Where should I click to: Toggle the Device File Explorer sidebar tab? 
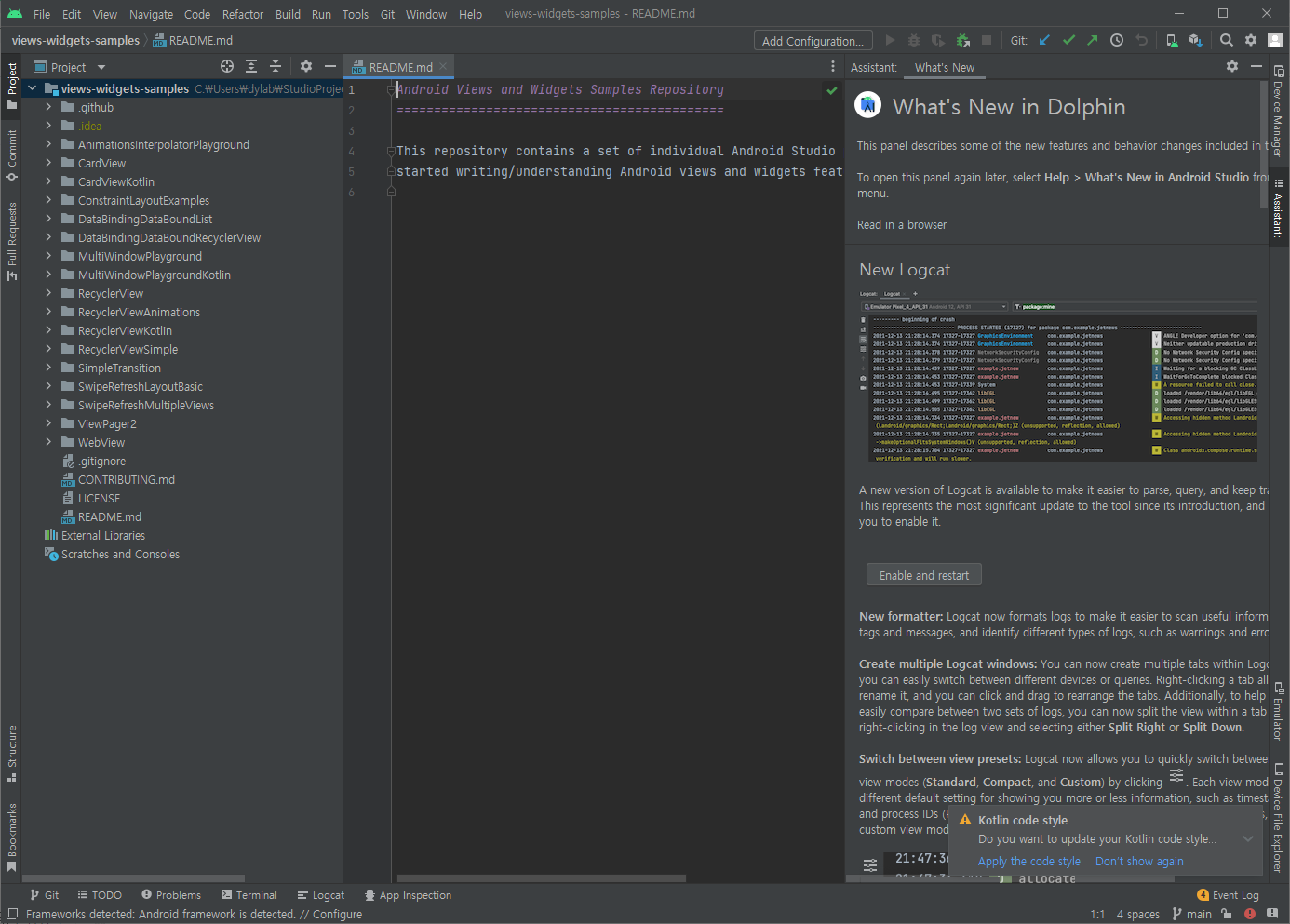click(1279, 818)
